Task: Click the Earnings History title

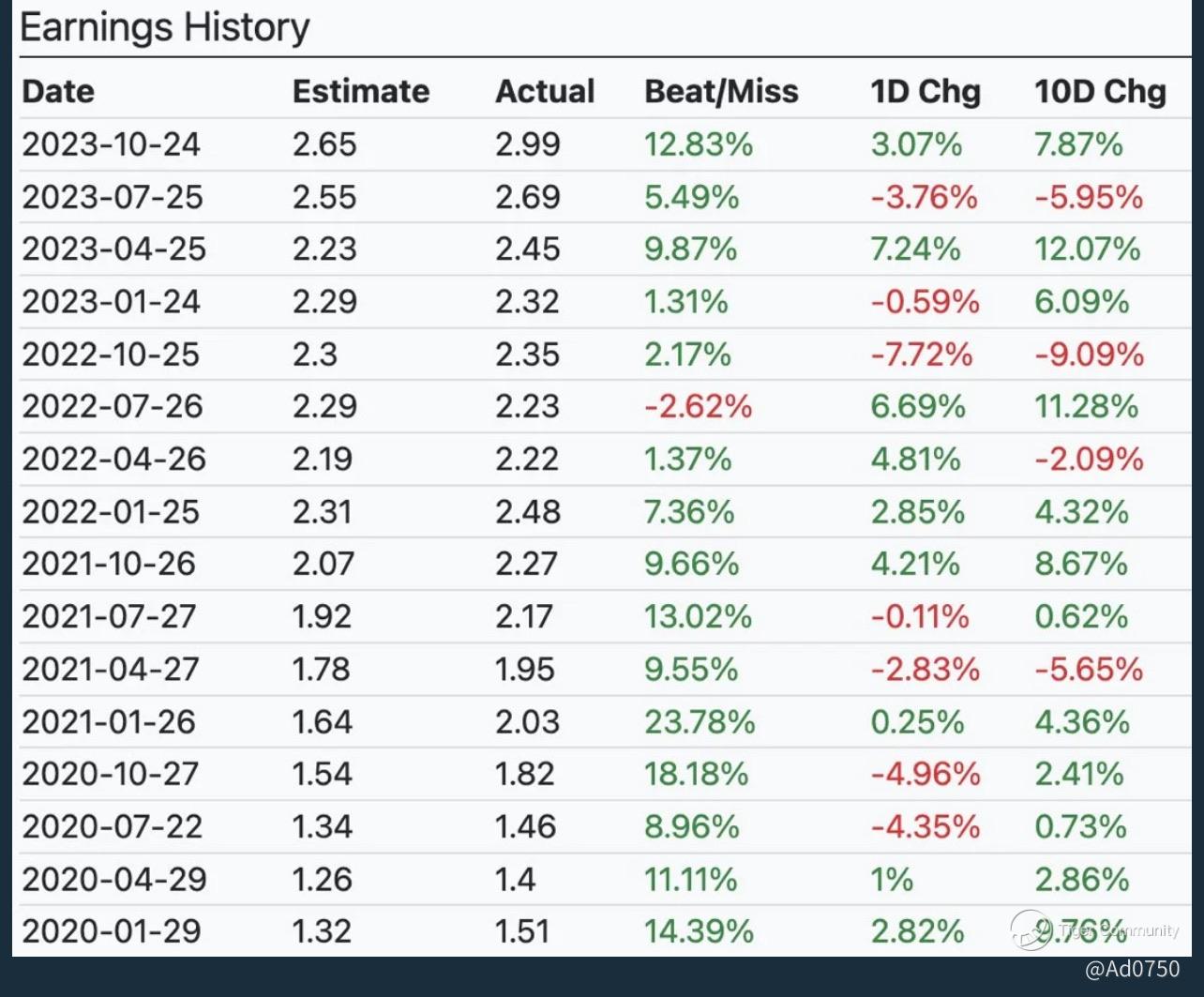Action: pyautogui.click(x=165, y=28)
